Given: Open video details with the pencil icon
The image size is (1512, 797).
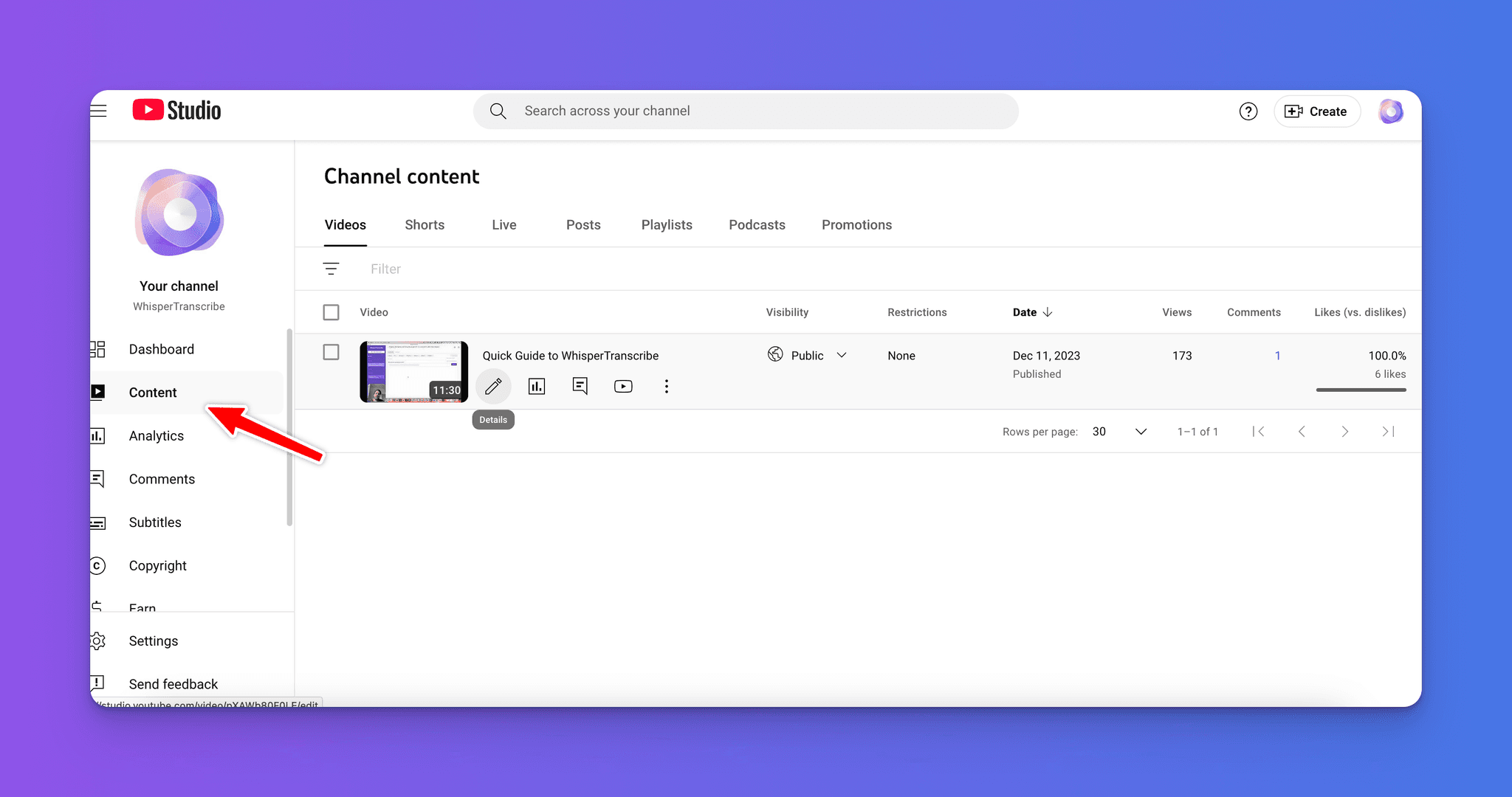Looking at the screenshot, I should [x=493, y=385].
